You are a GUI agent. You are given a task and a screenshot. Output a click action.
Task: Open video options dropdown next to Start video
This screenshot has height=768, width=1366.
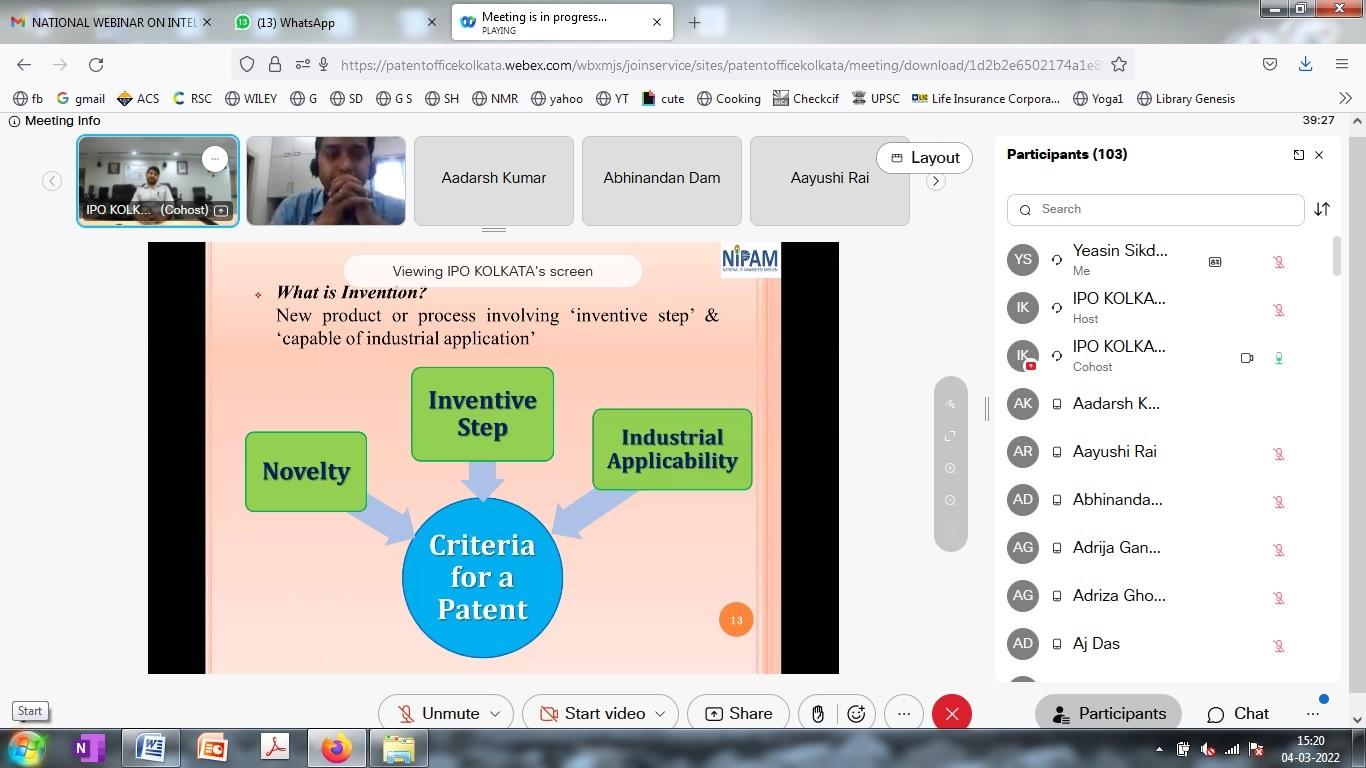click(660, 713)
